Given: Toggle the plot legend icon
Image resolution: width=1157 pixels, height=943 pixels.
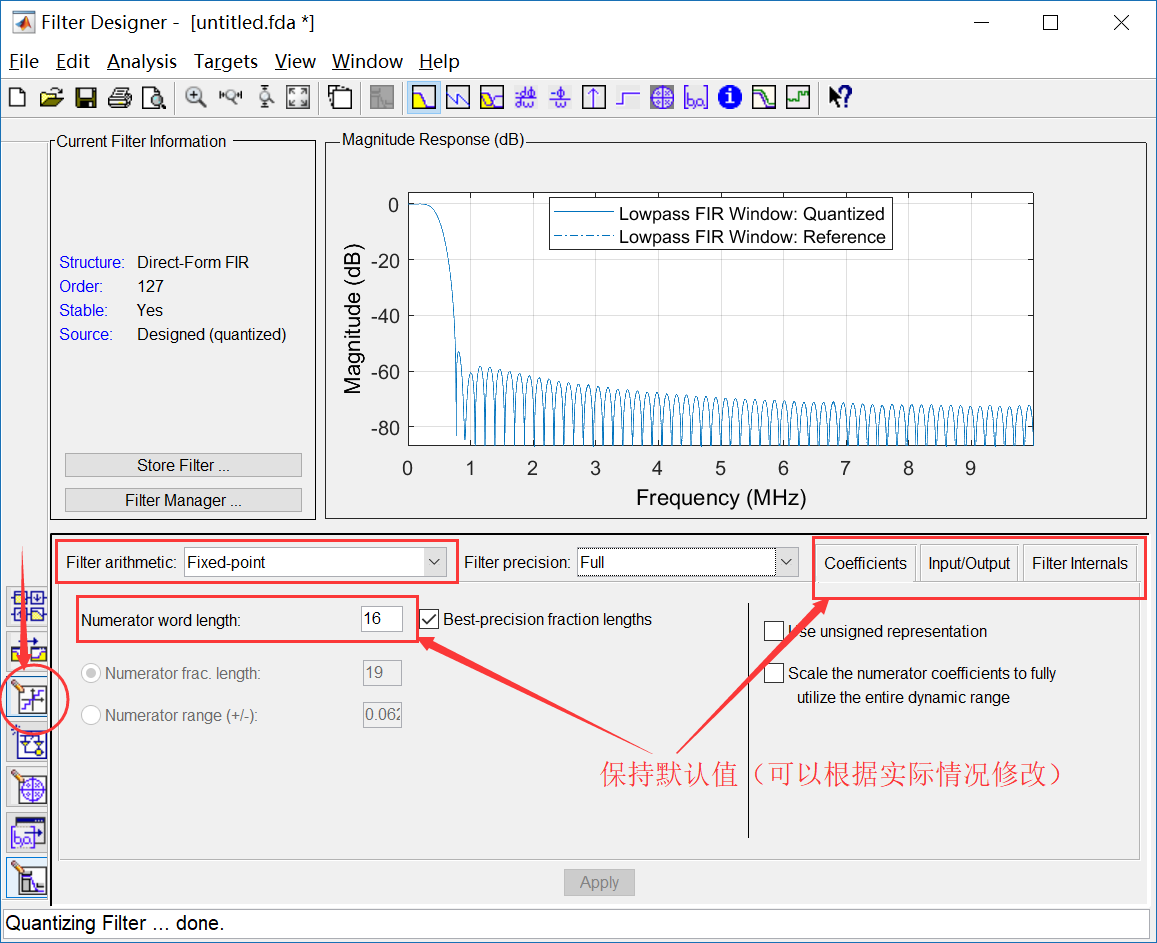Looking at the screenshot, I should 339,97.
